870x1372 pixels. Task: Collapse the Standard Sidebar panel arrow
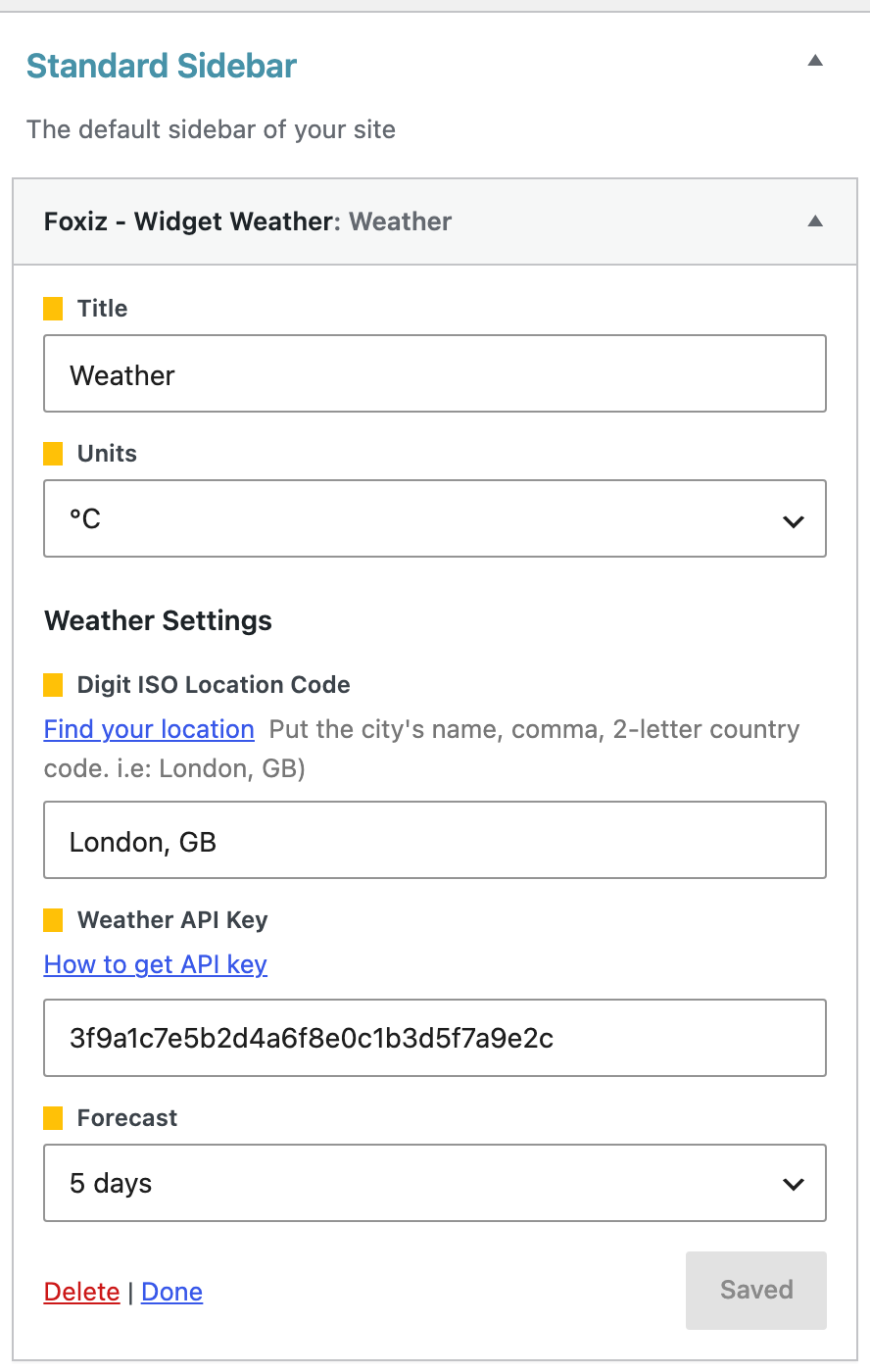click(x=815, y=61)
